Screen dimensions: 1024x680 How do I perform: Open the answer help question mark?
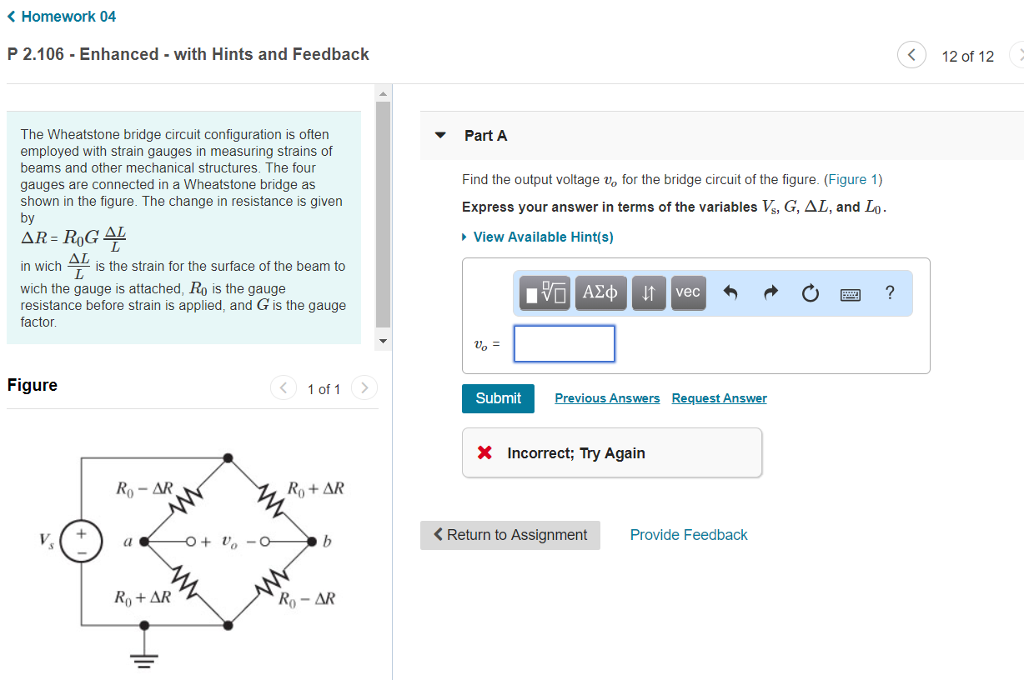890,293
